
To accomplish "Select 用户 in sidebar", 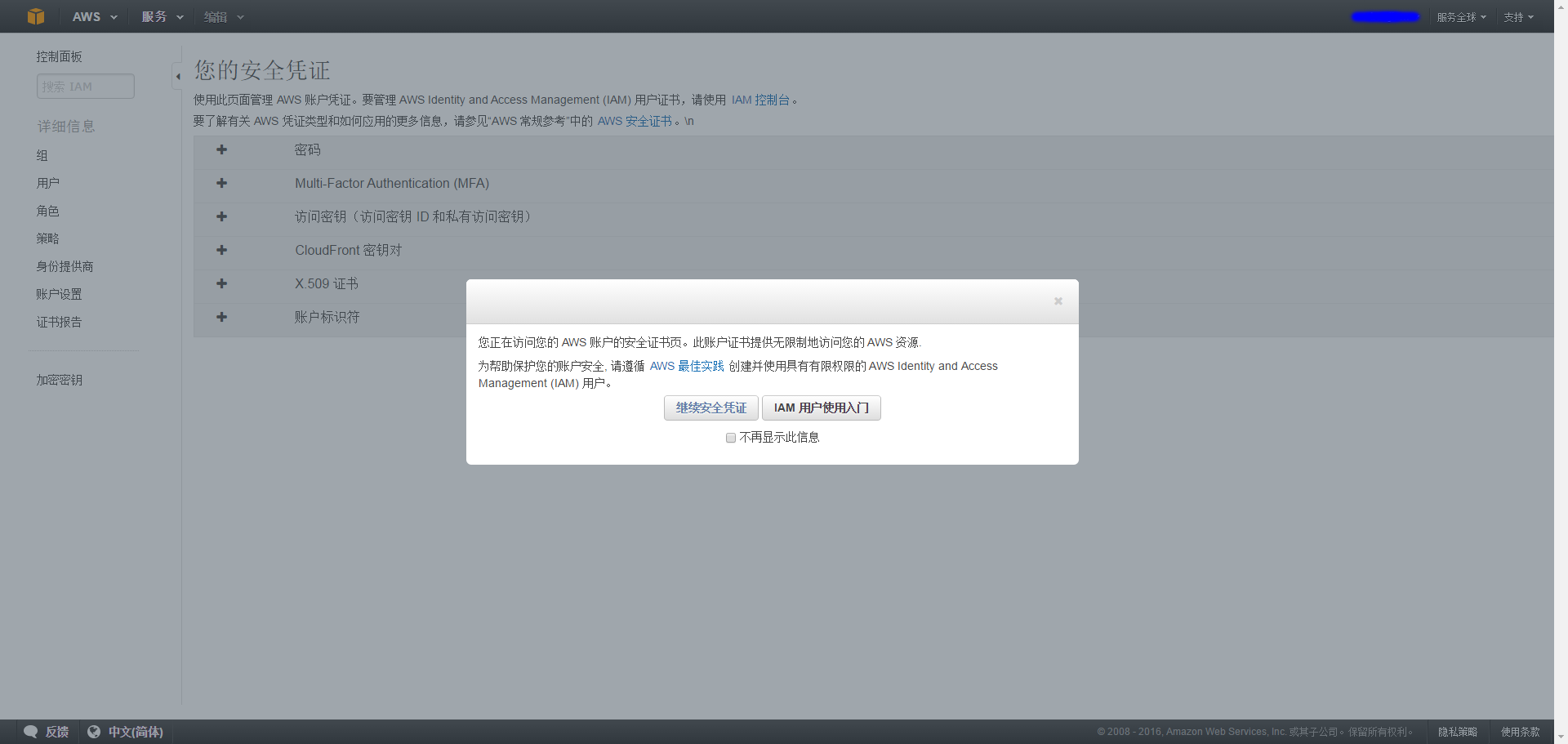I will point(48,183).
